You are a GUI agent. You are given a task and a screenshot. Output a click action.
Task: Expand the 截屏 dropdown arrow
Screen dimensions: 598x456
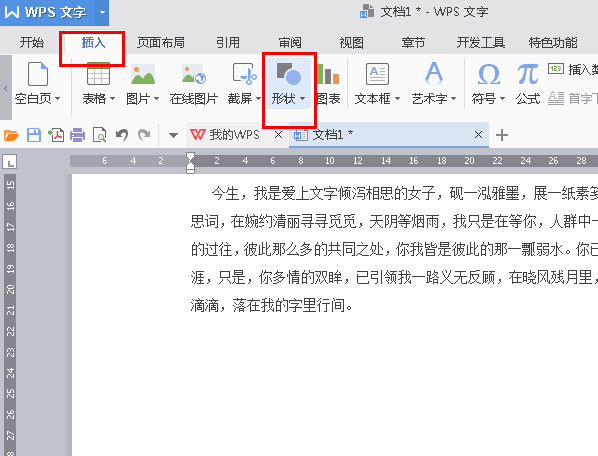[x=258, y=99]
